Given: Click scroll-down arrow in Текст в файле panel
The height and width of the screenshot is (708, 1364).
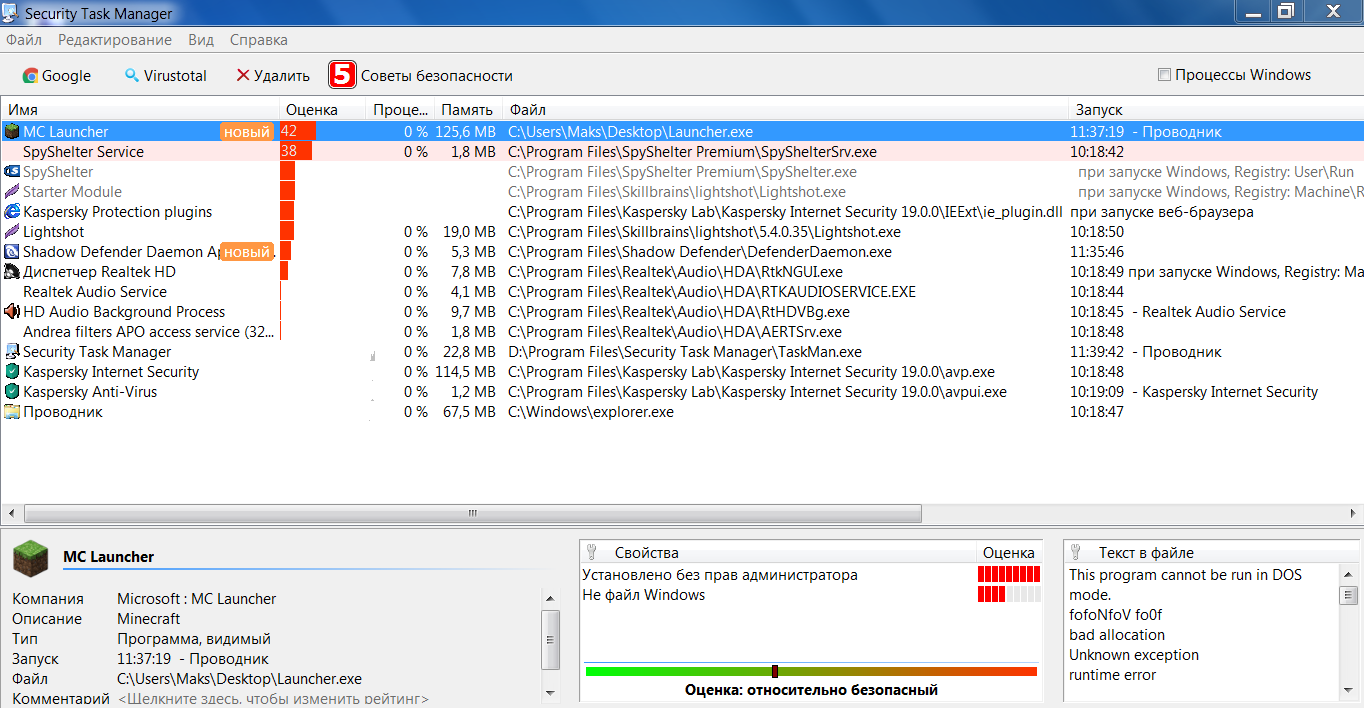Looking at the screenshot, I should click(1349, 691).
